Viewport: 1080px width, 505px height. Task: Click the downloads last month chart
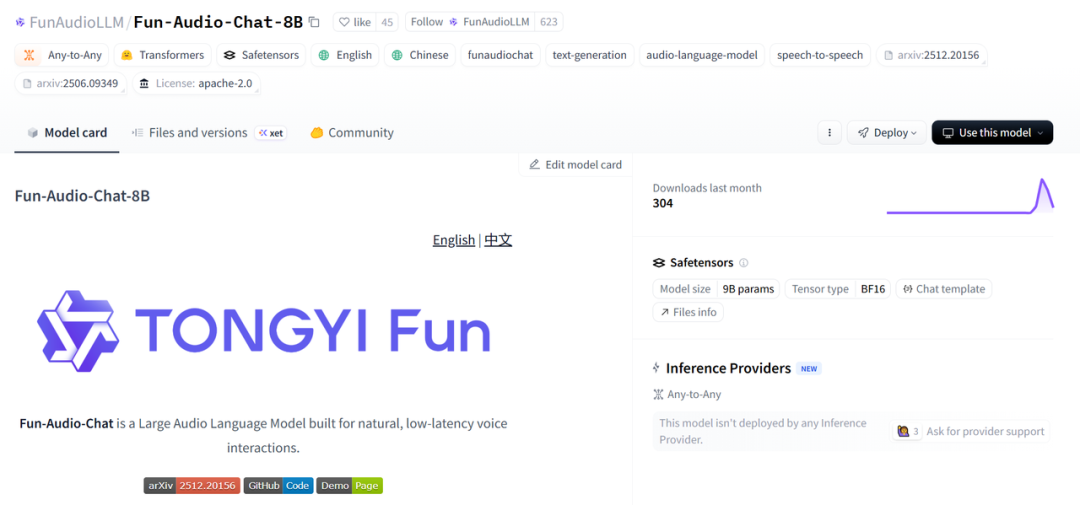970,196
